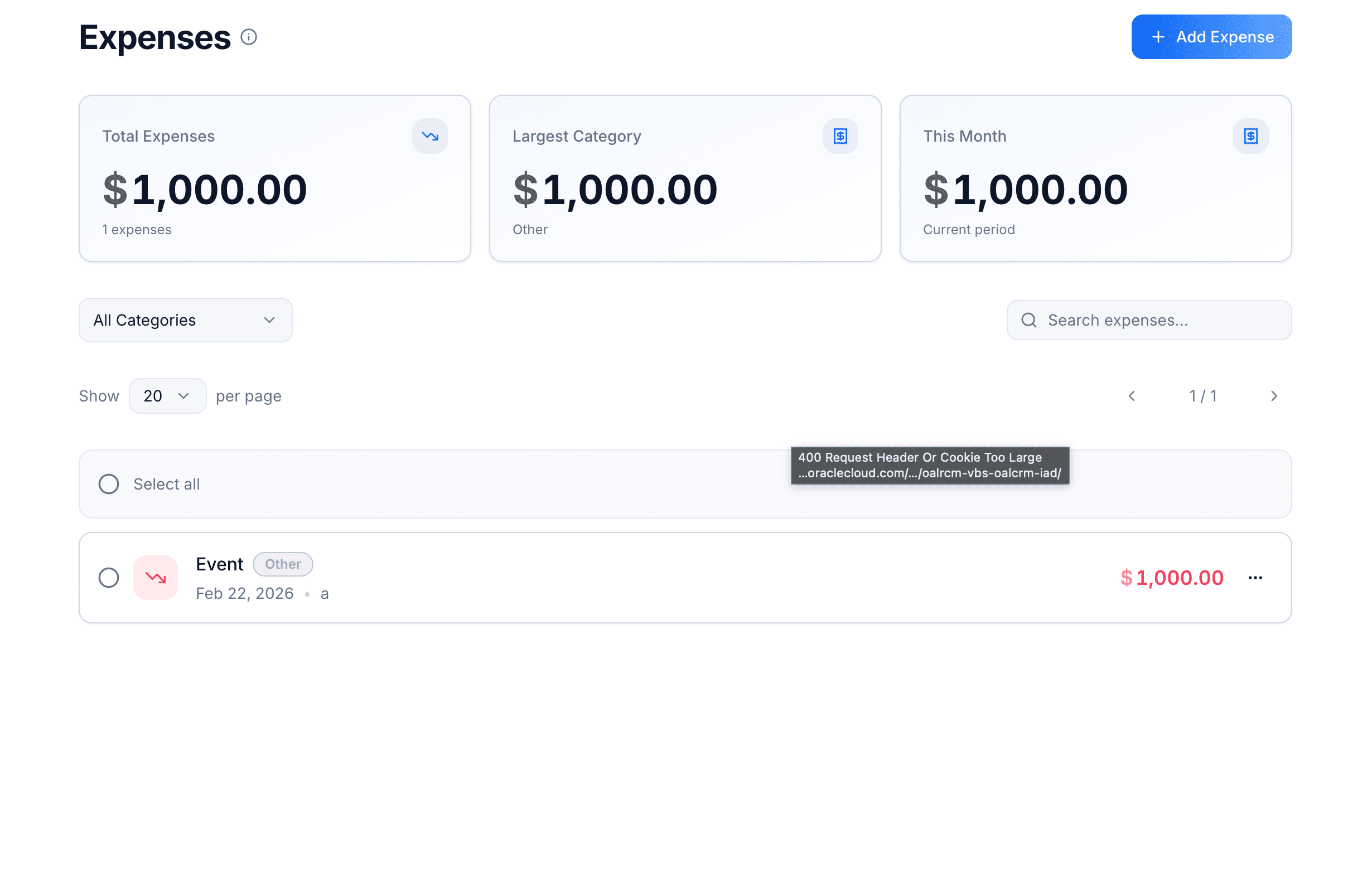The width and height of the screenshot is (1372, 881).
Task: Open the All Categories dropdown
Action: pyautogui.click(x=185, y=320)
